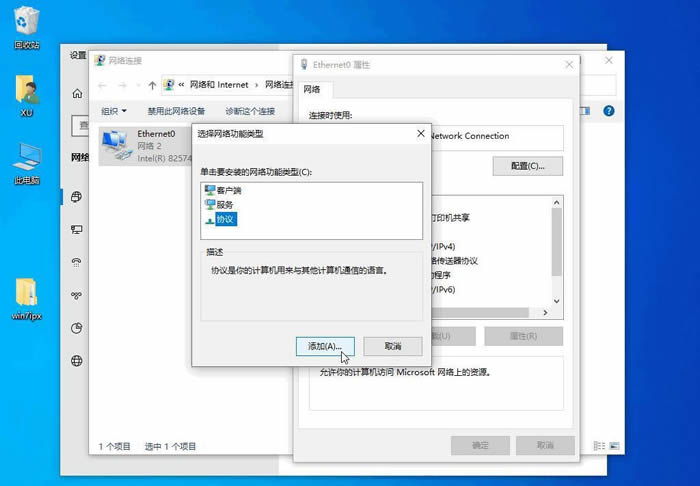Click the up arrow in Network Connections
This screenshot has height=486, width=700.
[x=152, y=85]
